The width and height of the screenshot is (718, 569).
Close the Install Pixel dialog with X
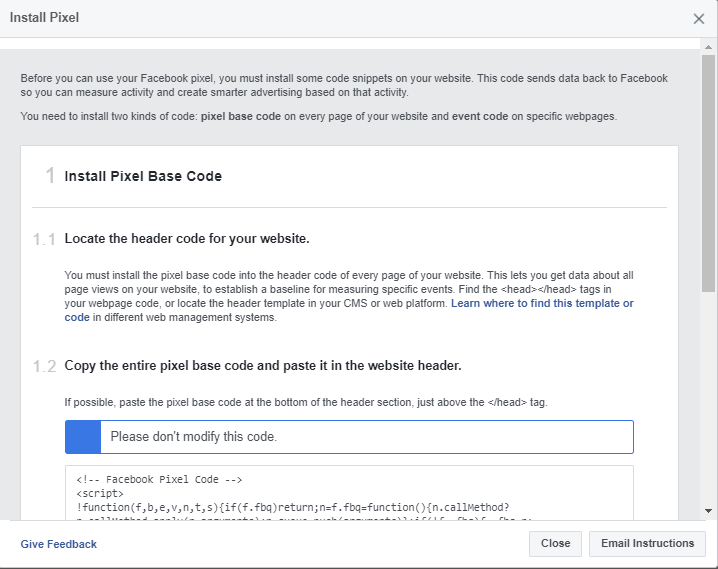click(x=698, y=18)
